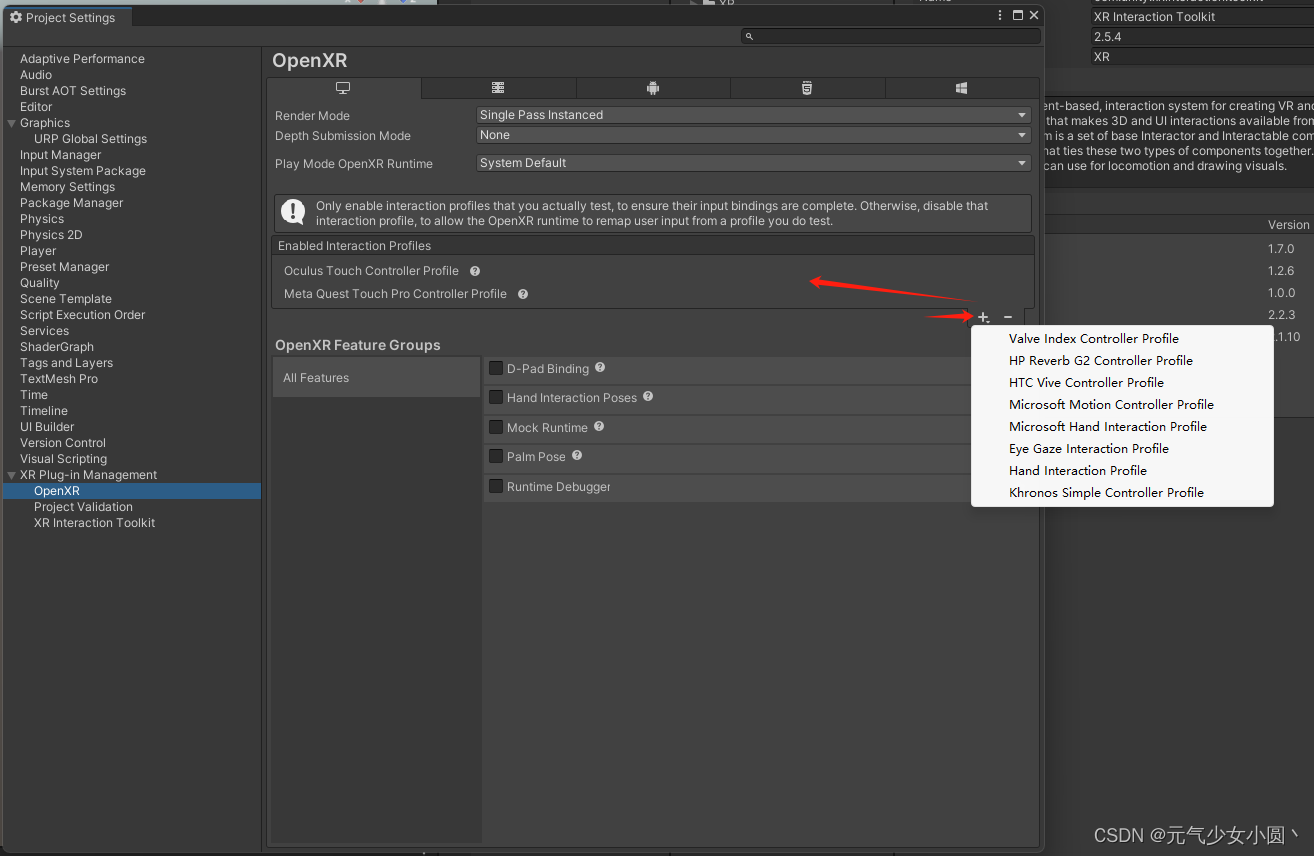Choose HP Reverb G2 Controller Profile

pyautogui.click(x=1101, y=361)
